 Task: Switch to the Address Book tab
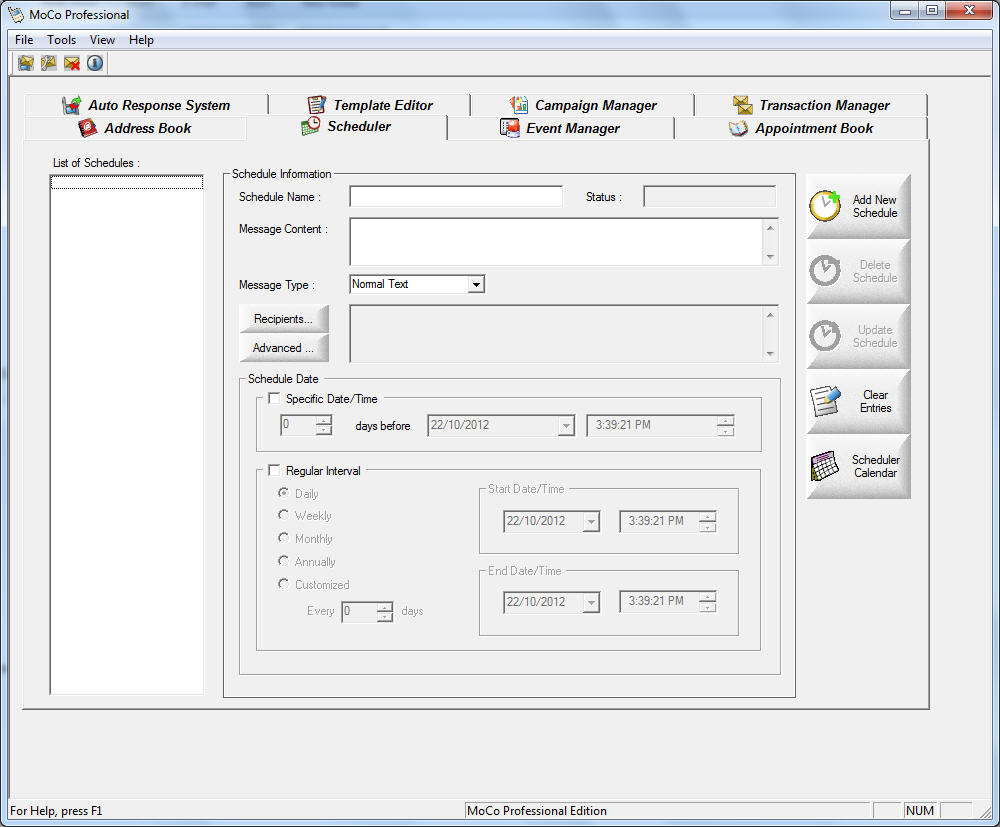click(x=135, y=128)
